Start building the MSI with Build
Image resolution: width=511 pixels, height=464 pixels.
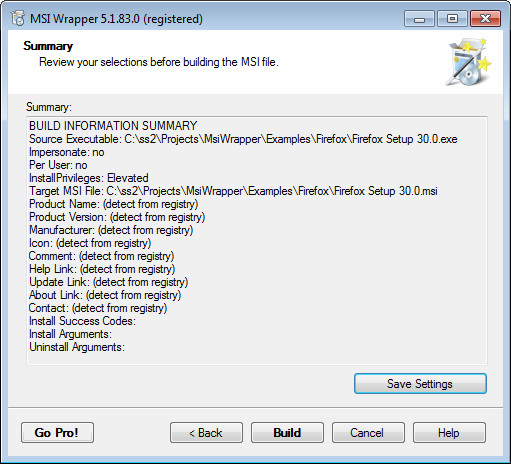287,433
